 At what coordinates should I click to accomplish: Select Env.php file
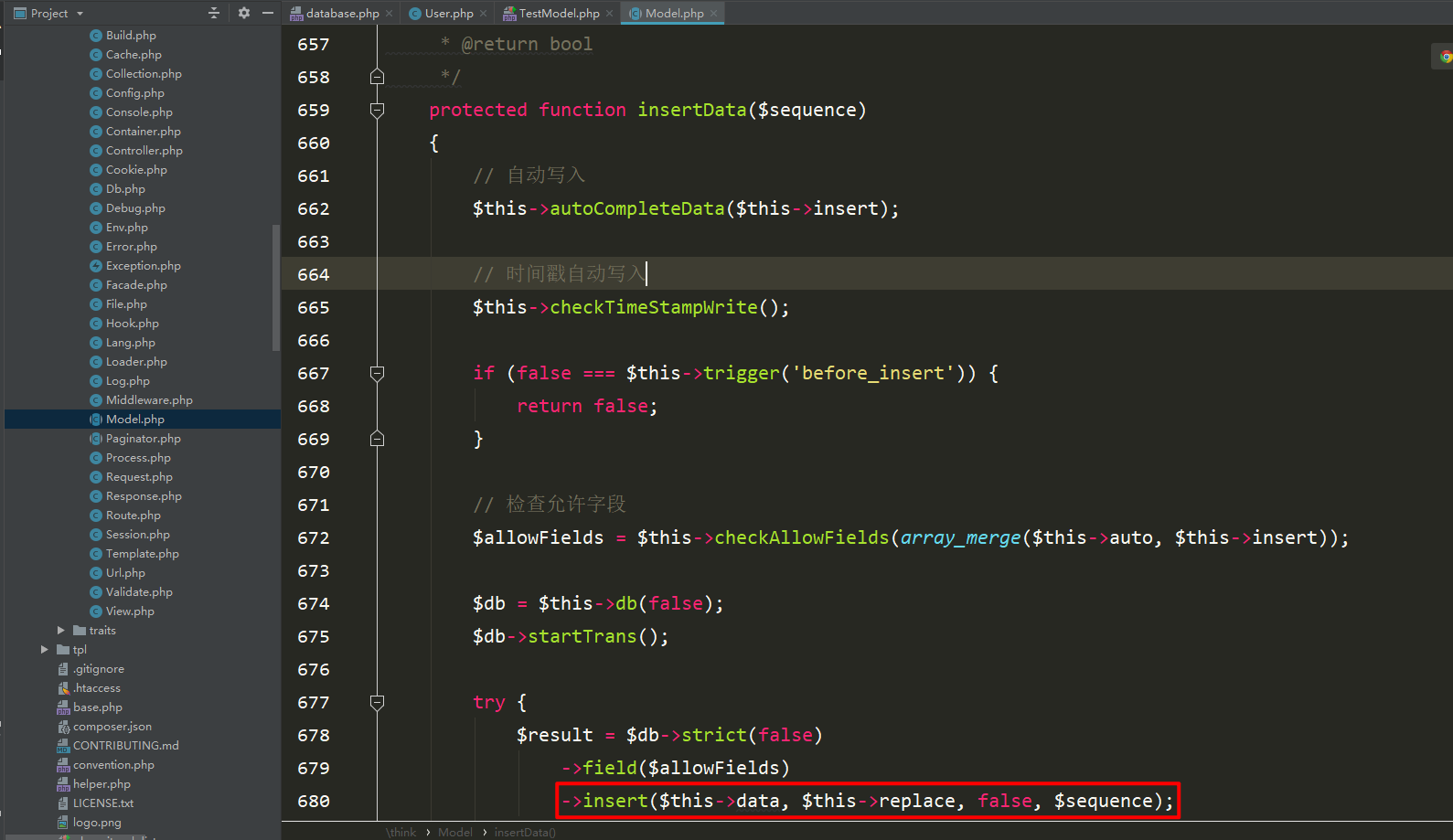[127, 228]
